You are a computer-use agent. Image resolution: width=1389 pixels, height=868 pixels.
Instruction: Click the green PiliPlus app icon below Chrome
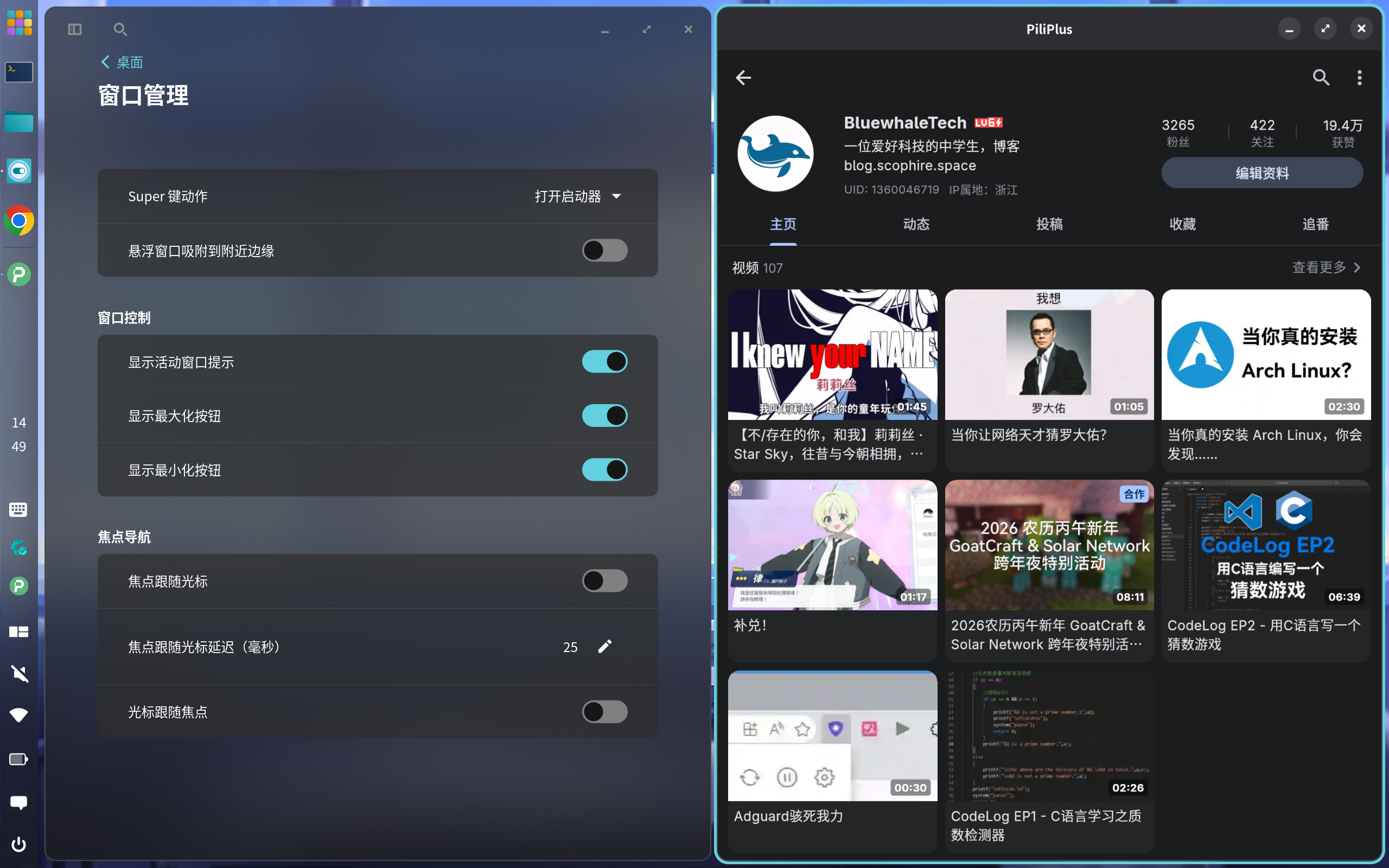click(19, 275)
